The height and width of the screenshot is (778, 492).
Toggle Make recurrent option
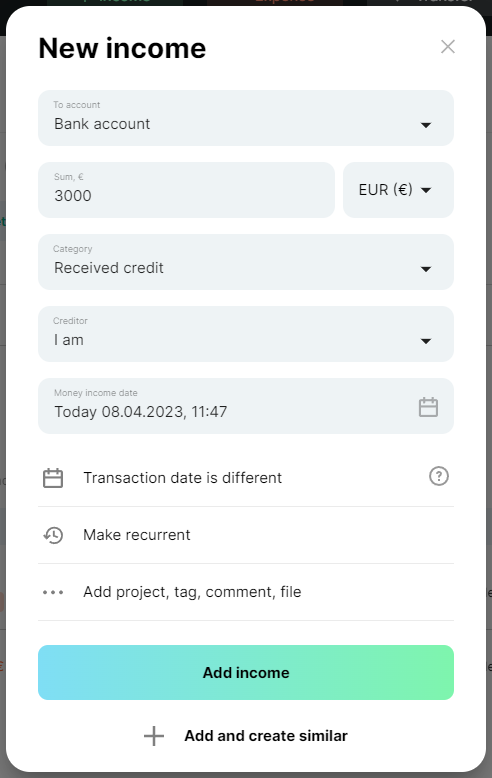coord(246,535)
